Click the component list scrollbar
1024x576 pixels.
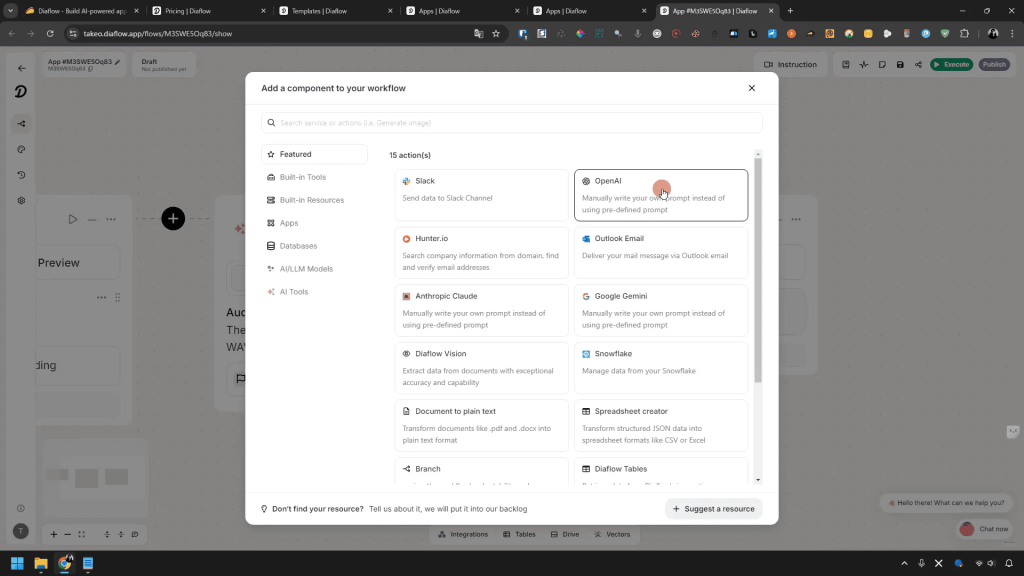click(758, 270)
